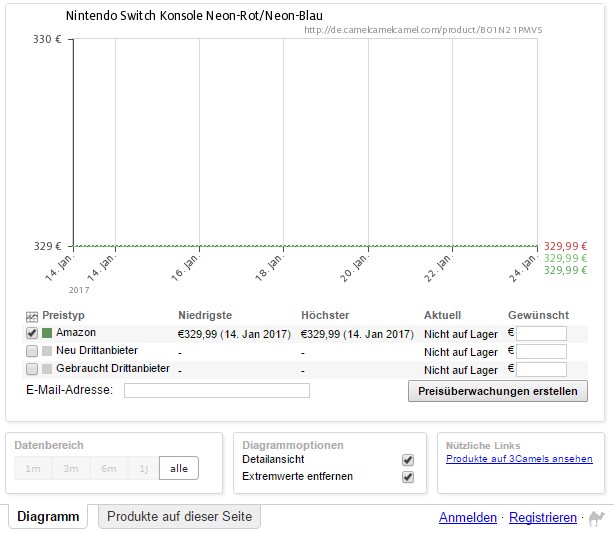The image size is (614, 533).
Task: Open Produkte auf dieser Seite tab
Action: point(179,517)
